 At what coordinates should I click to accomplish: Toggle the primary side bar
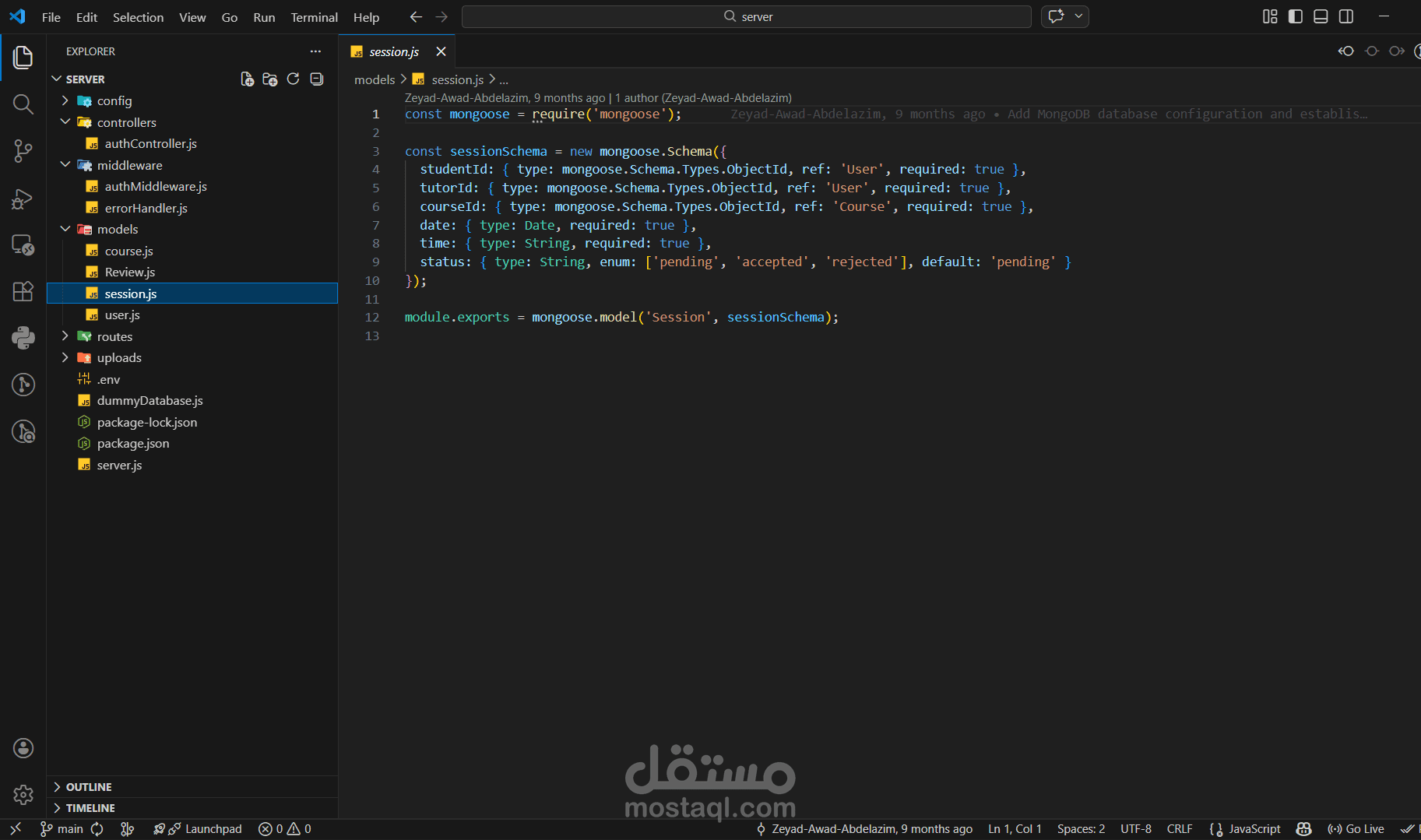pos(1296,16)
